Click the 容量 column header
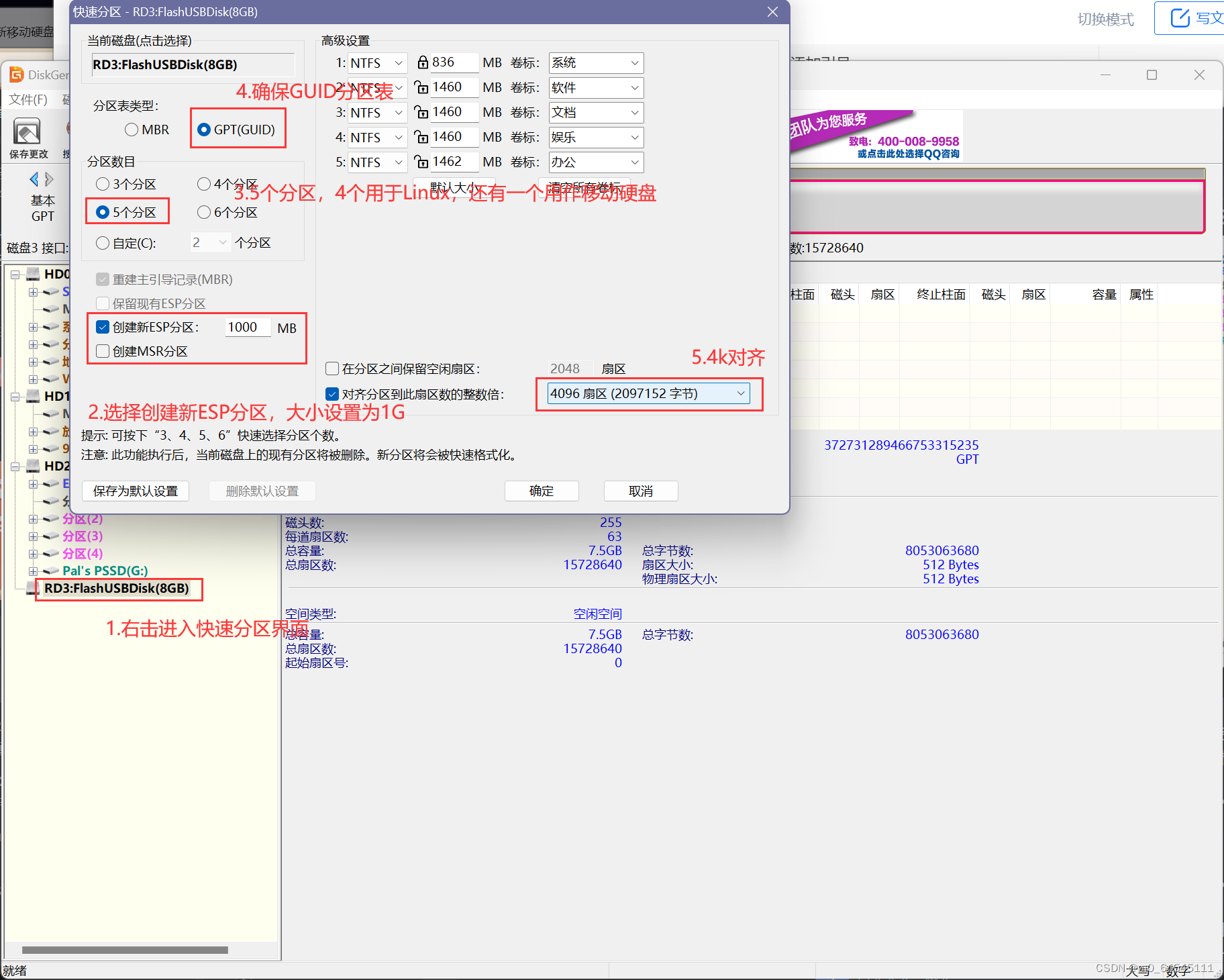1224x980 pixels. [1104, 295]
